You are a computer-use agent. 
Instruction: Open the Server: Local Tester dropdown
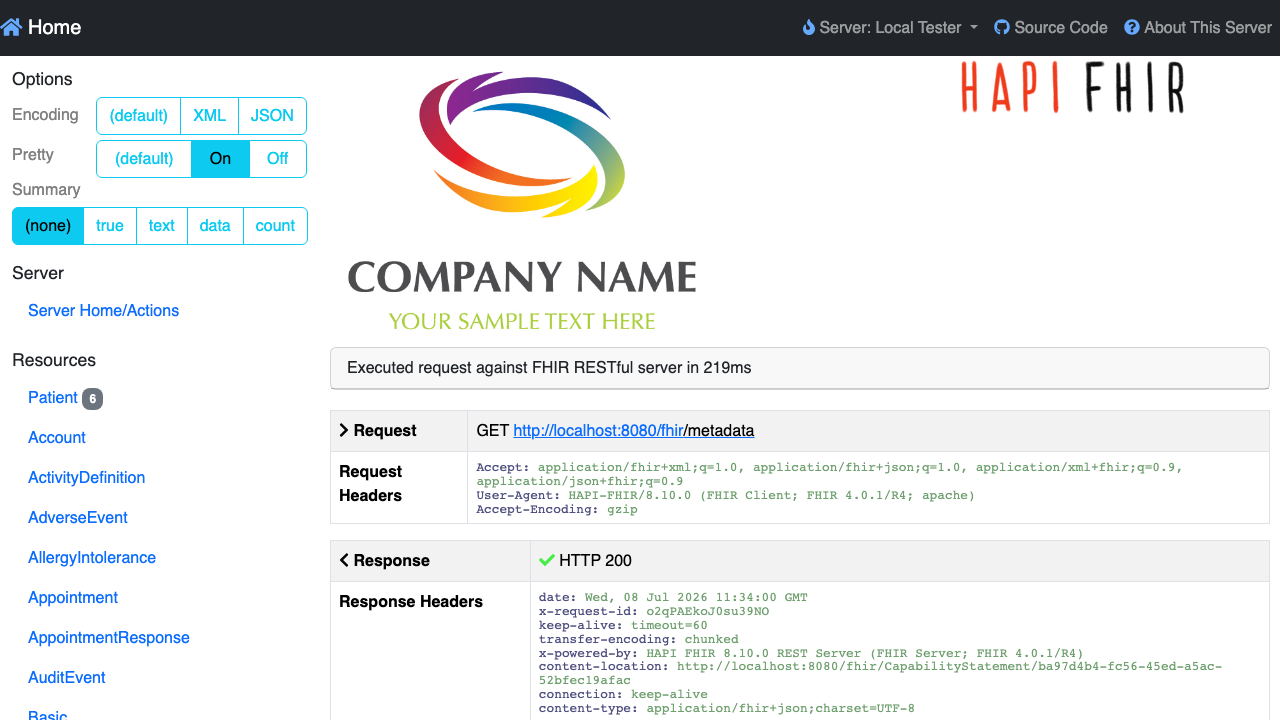coord(890,28)
